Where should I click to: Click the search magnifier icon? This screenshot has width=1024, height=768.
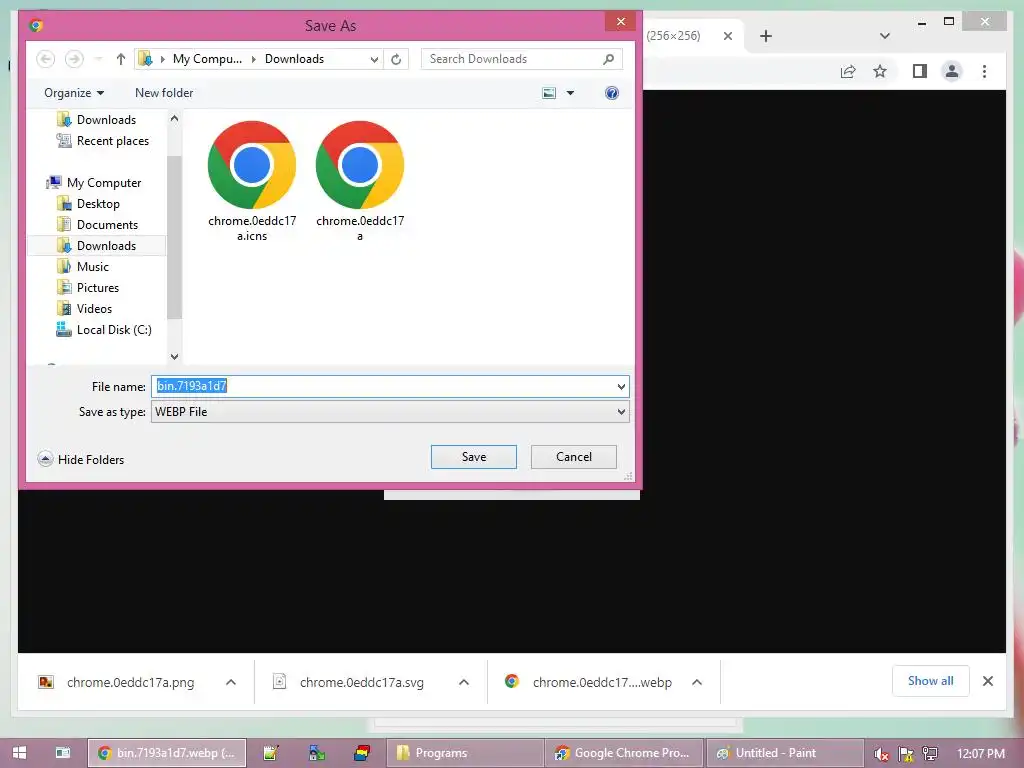[609, 59]
